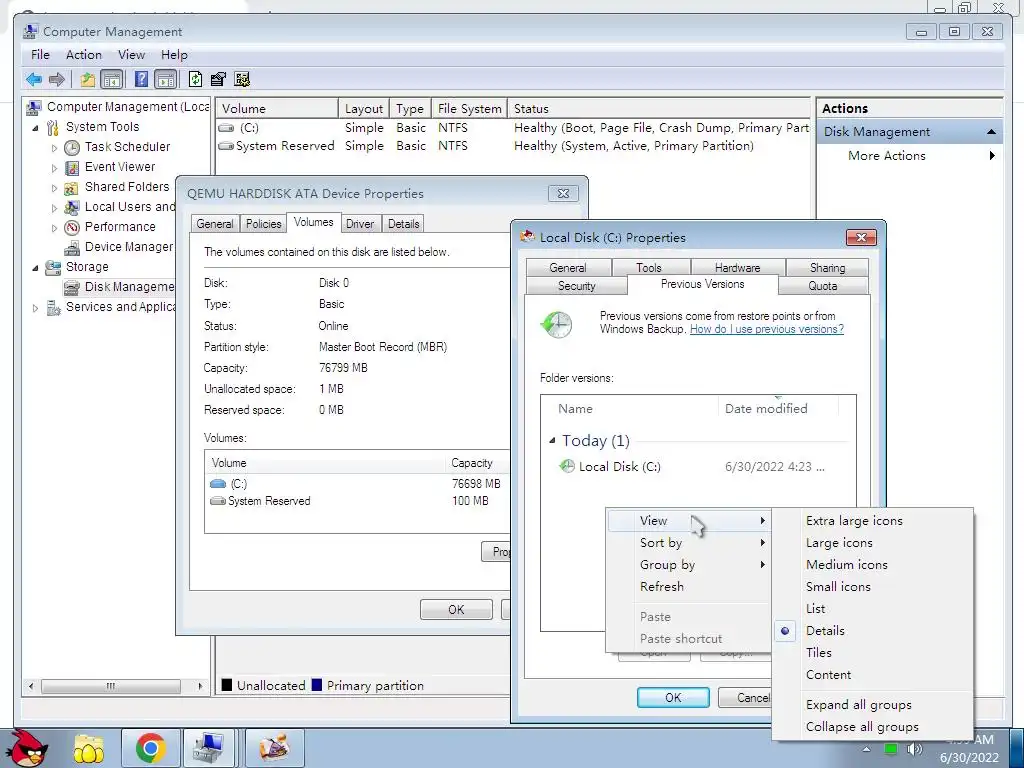
Task: Open Chrome from the taskbar
Action: (150, 748)
